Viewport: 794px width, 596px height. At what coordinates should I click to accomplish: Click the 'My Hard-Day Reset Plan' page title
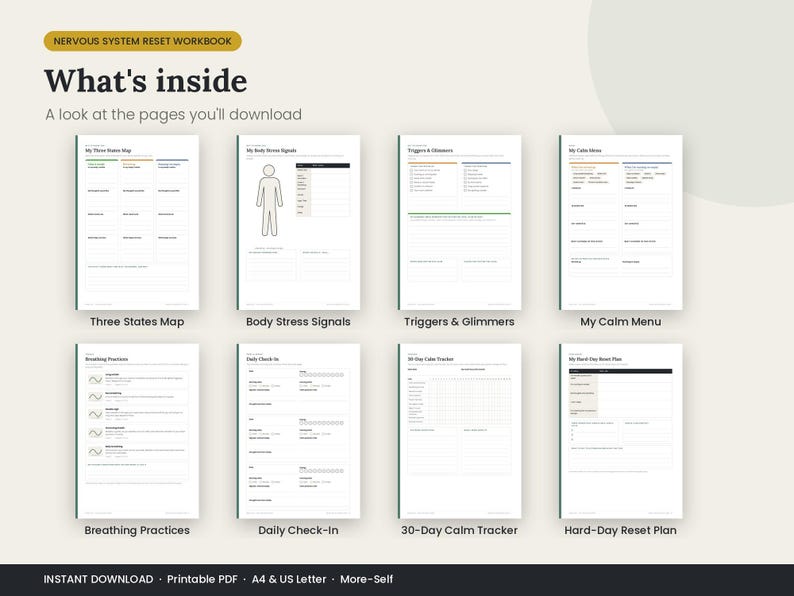(x=595, y=359)
